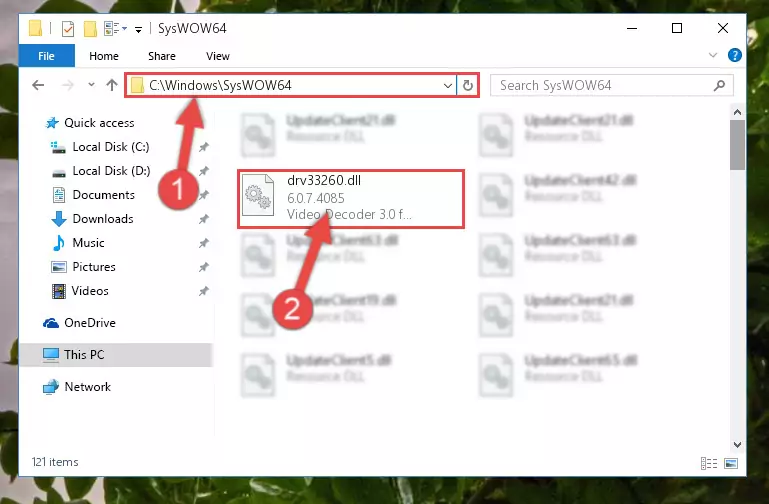Click the version text 6.0.7.4085

click(316, 198)
